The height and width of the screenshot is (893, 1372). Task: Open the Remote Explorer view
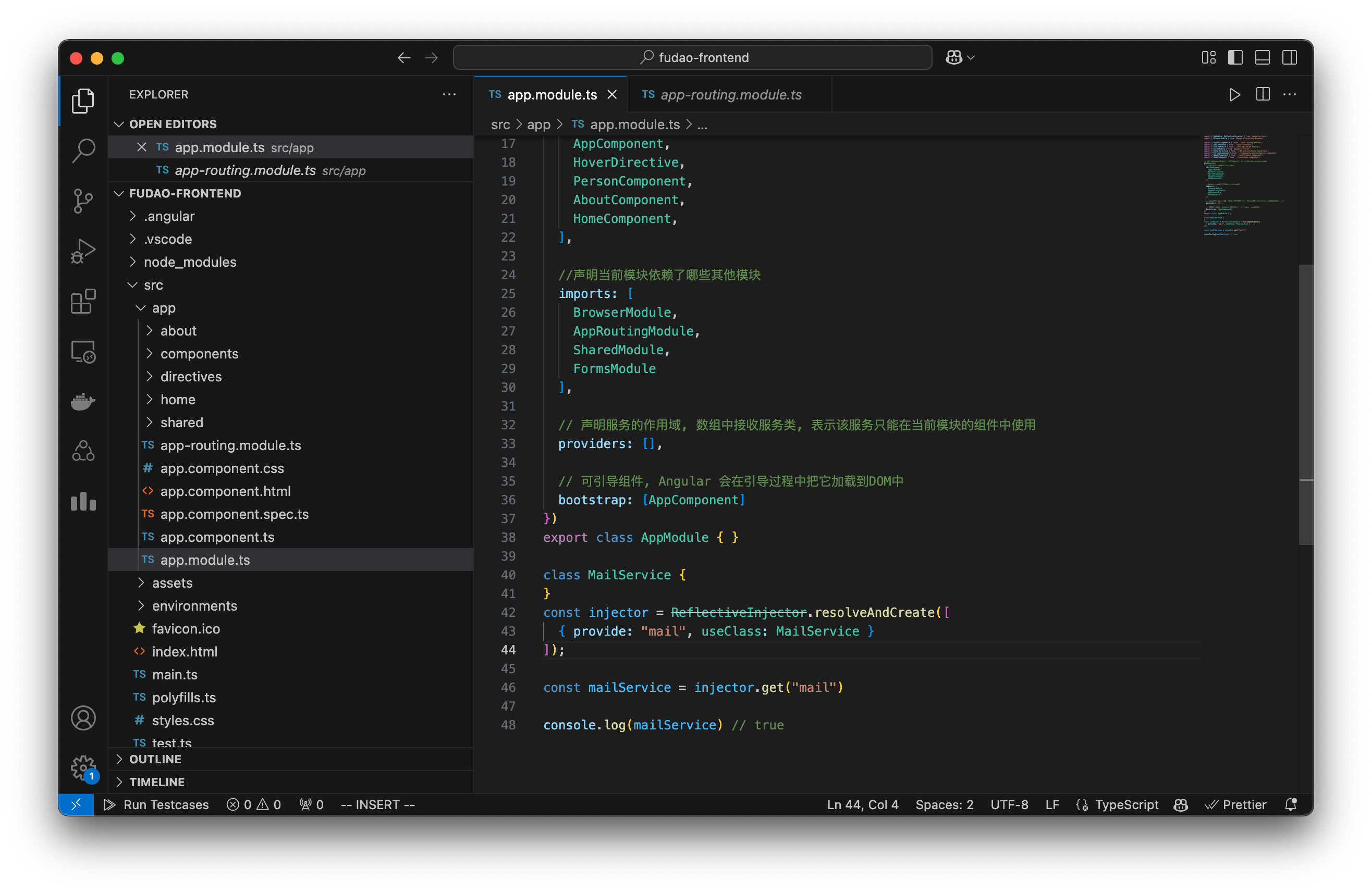click(83, 352)
